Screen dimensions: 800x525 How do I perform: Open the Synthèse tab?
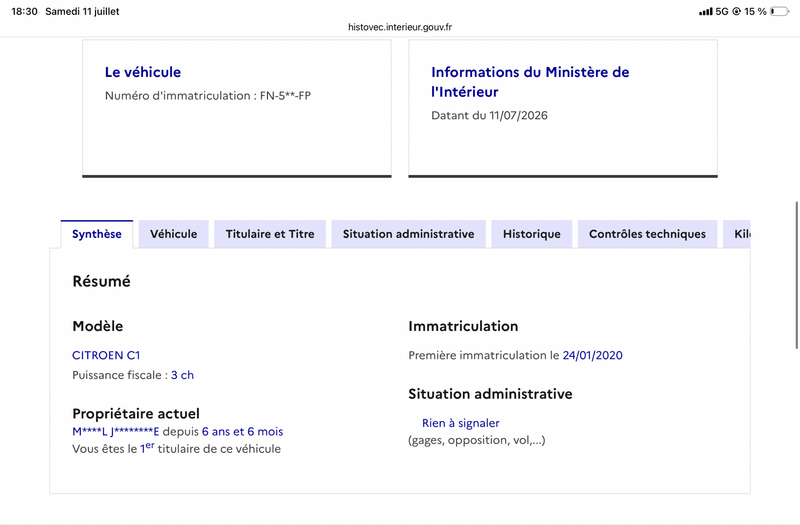coord(97,234)
